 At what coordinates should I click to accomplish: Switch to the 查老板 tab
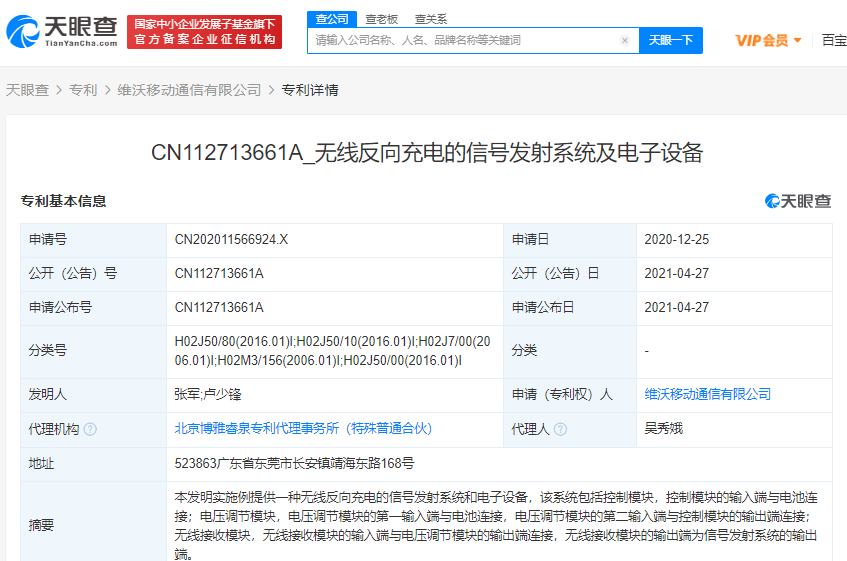pos(381,19)
